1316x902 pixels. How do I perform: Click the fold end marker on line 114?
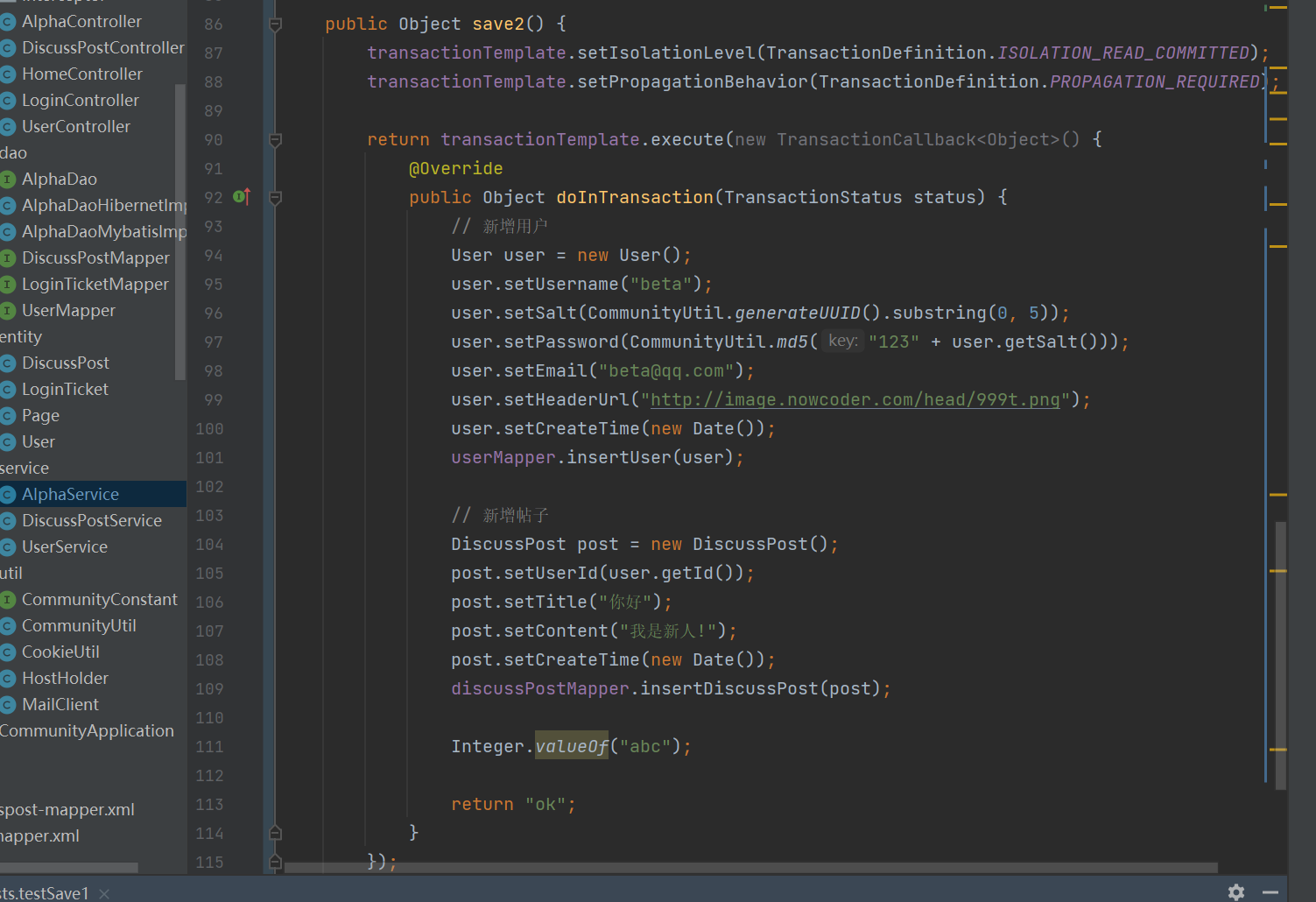point(275,833)
